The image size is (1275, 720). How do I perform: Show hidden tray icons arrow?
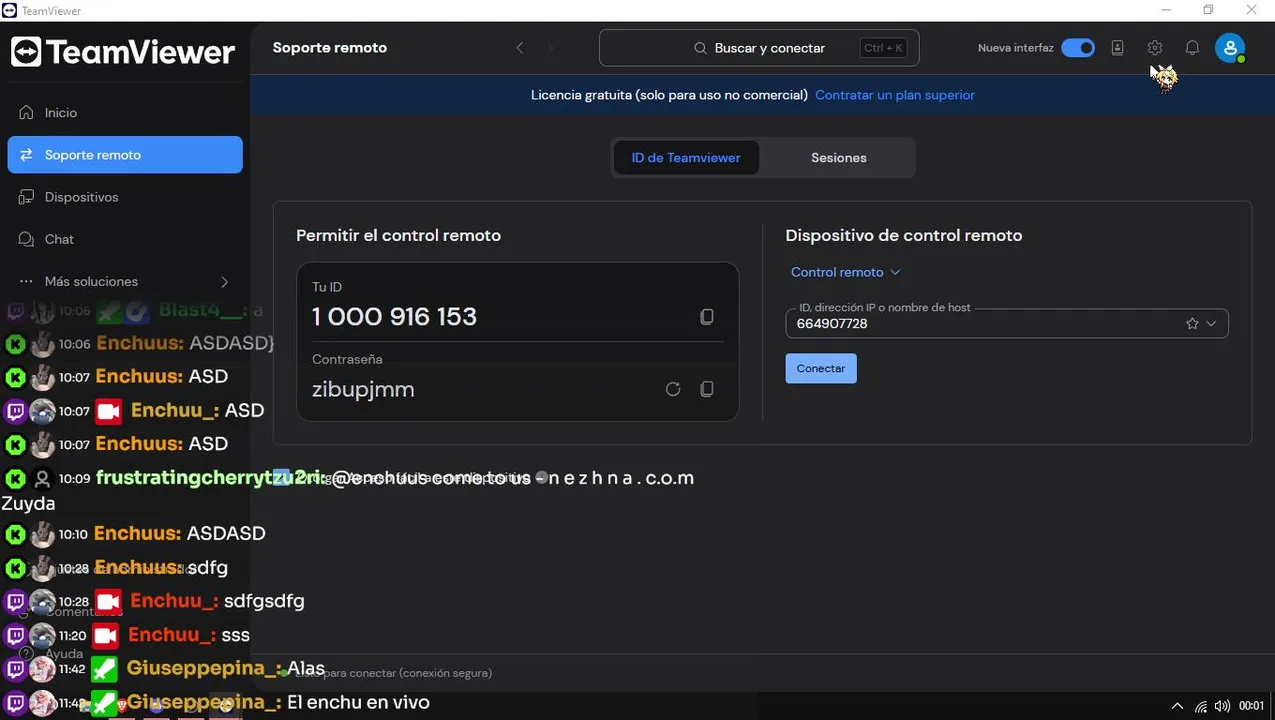(x=1177, y=706)
